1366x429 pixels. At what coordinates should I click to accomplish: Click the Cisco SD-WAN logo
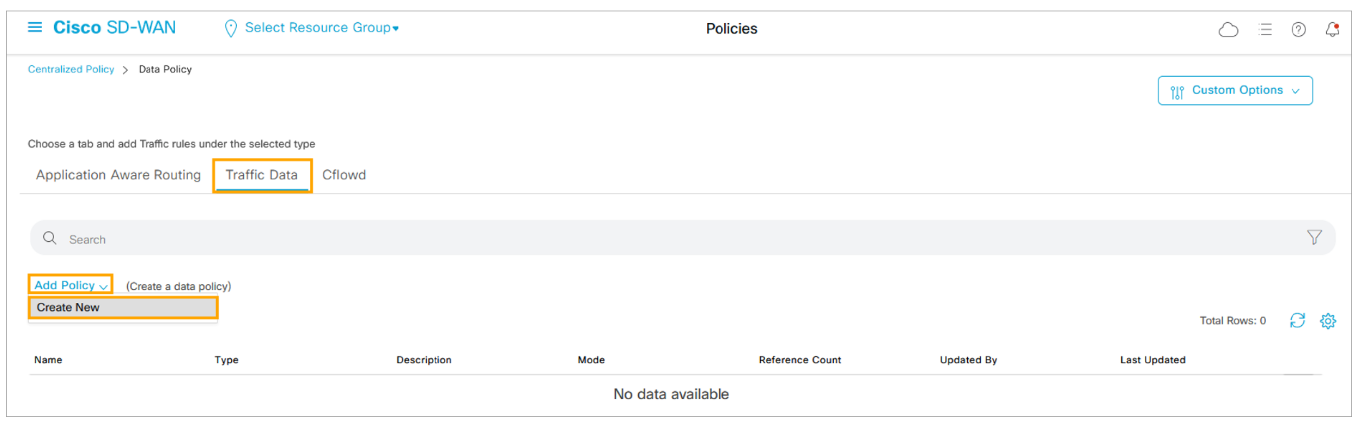click(x=114, y=28)
